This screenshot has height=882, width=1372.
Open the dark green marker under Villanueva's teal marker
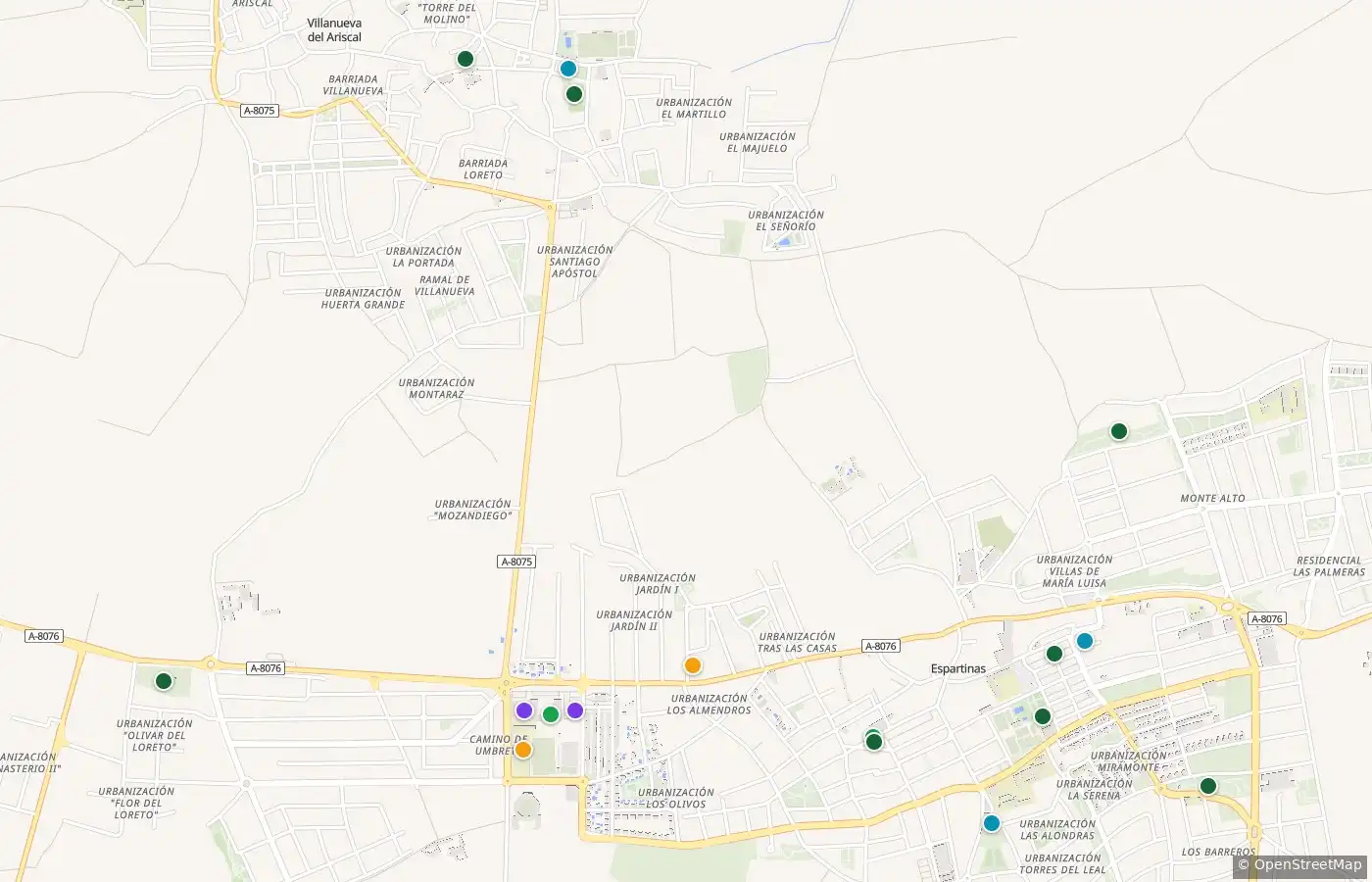point(574,94)
